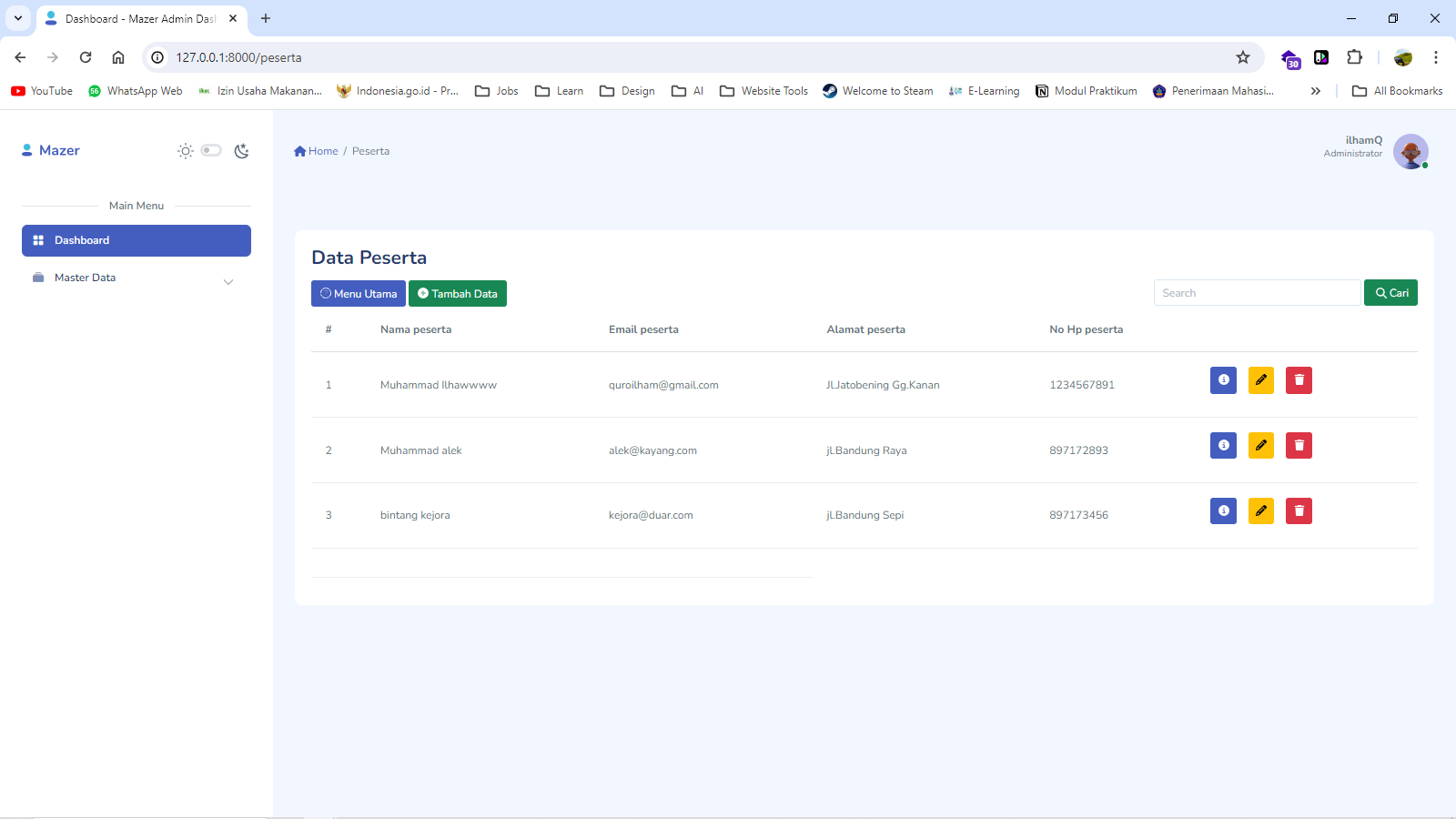Viewport: 1456px width, 819px height.
Task: Expand the Master Data menu
Action: tap(136, 278)
